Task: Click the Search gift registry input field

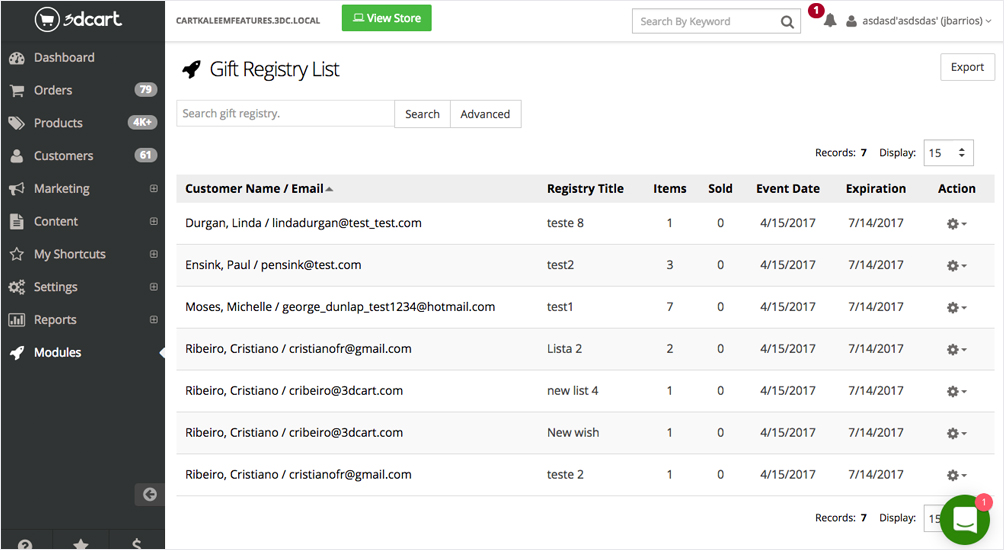Action: [x=285, y=114]
